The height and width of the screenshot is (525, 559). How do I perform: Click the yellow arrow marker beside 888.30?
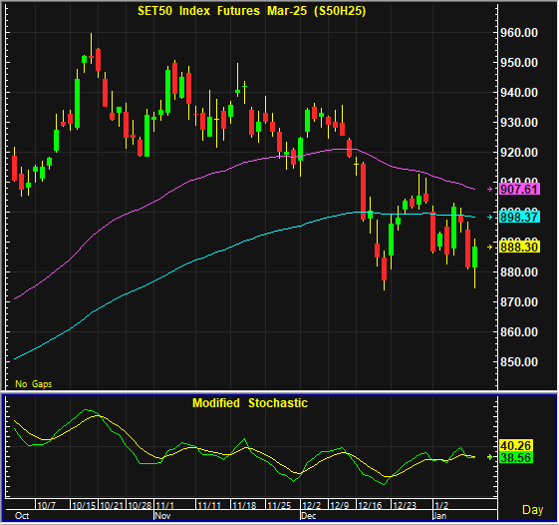[490, 247]
